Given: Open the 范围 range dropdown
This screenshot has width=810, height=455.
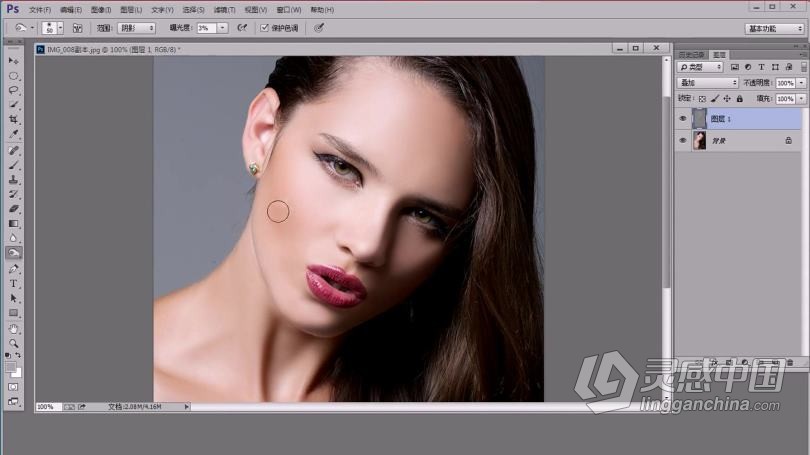Looking at the screenshot, I should (x=136, y=28).
